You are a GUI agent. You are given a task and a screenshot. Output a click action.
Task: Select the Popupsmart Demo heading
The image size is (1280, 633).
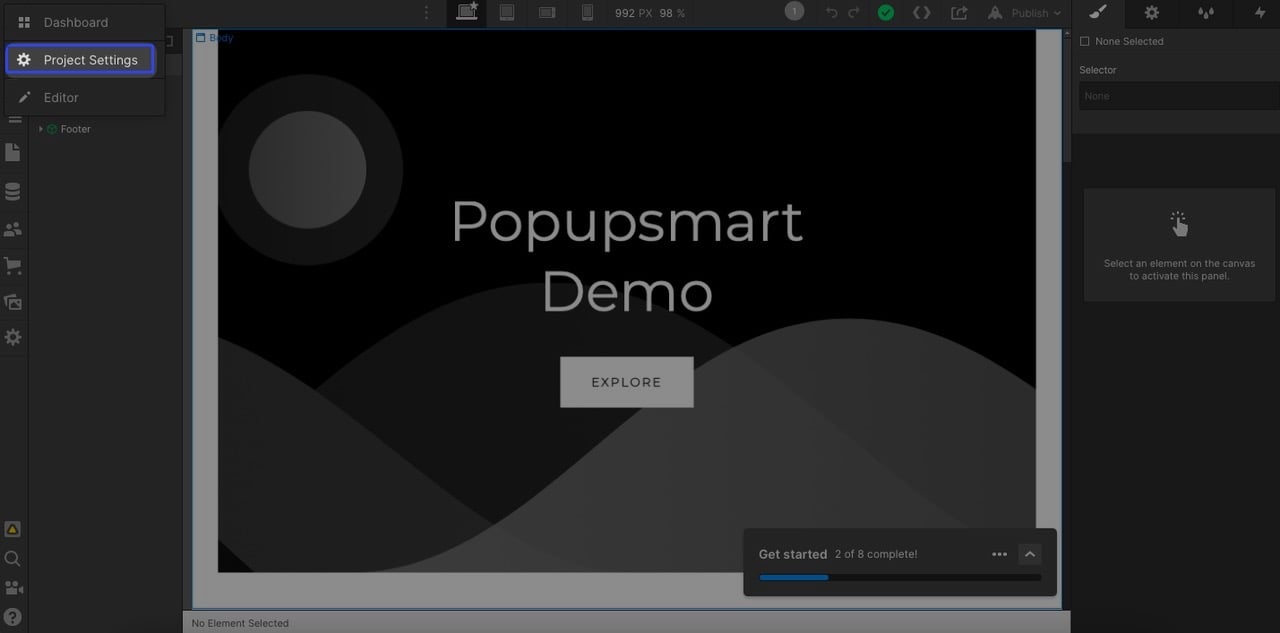coord(627,256)
